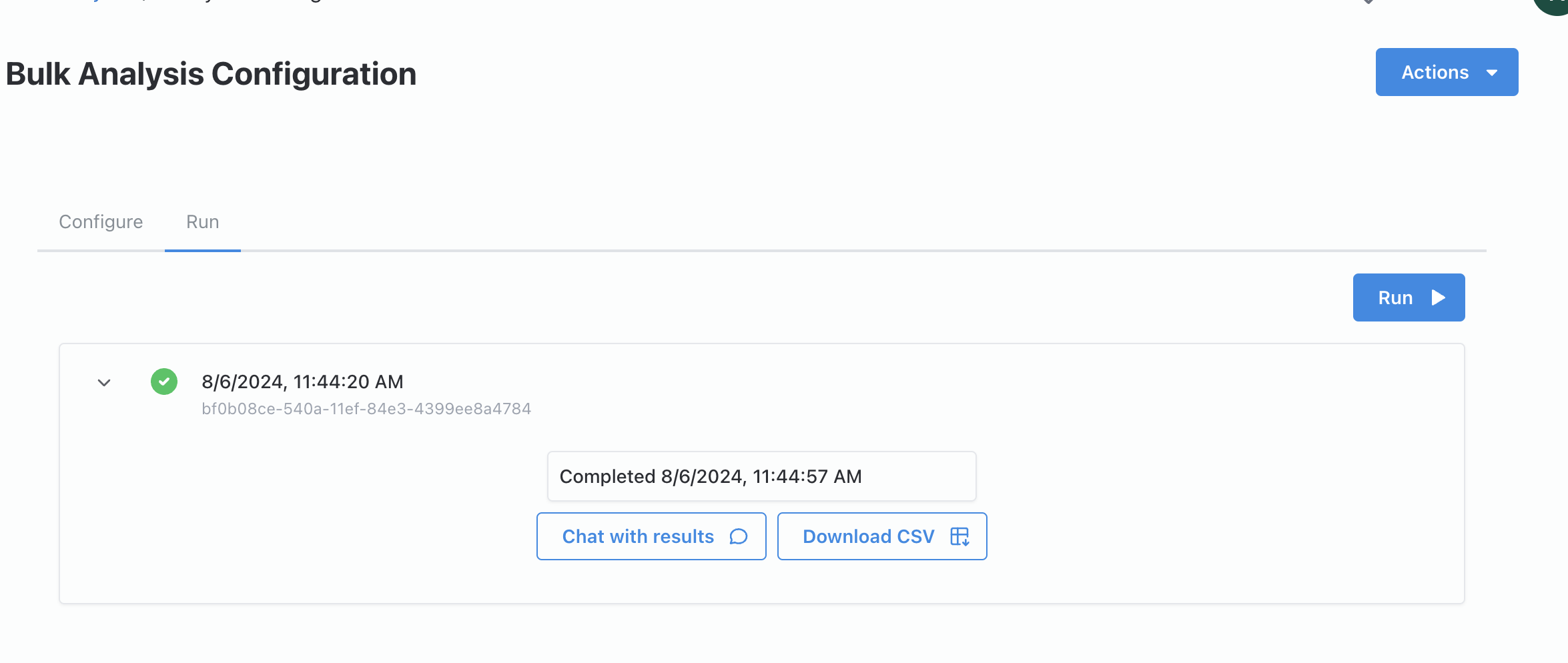Click the Completed status field
This screenshot has width=1568, height=663.
click(x=761, y=476)
